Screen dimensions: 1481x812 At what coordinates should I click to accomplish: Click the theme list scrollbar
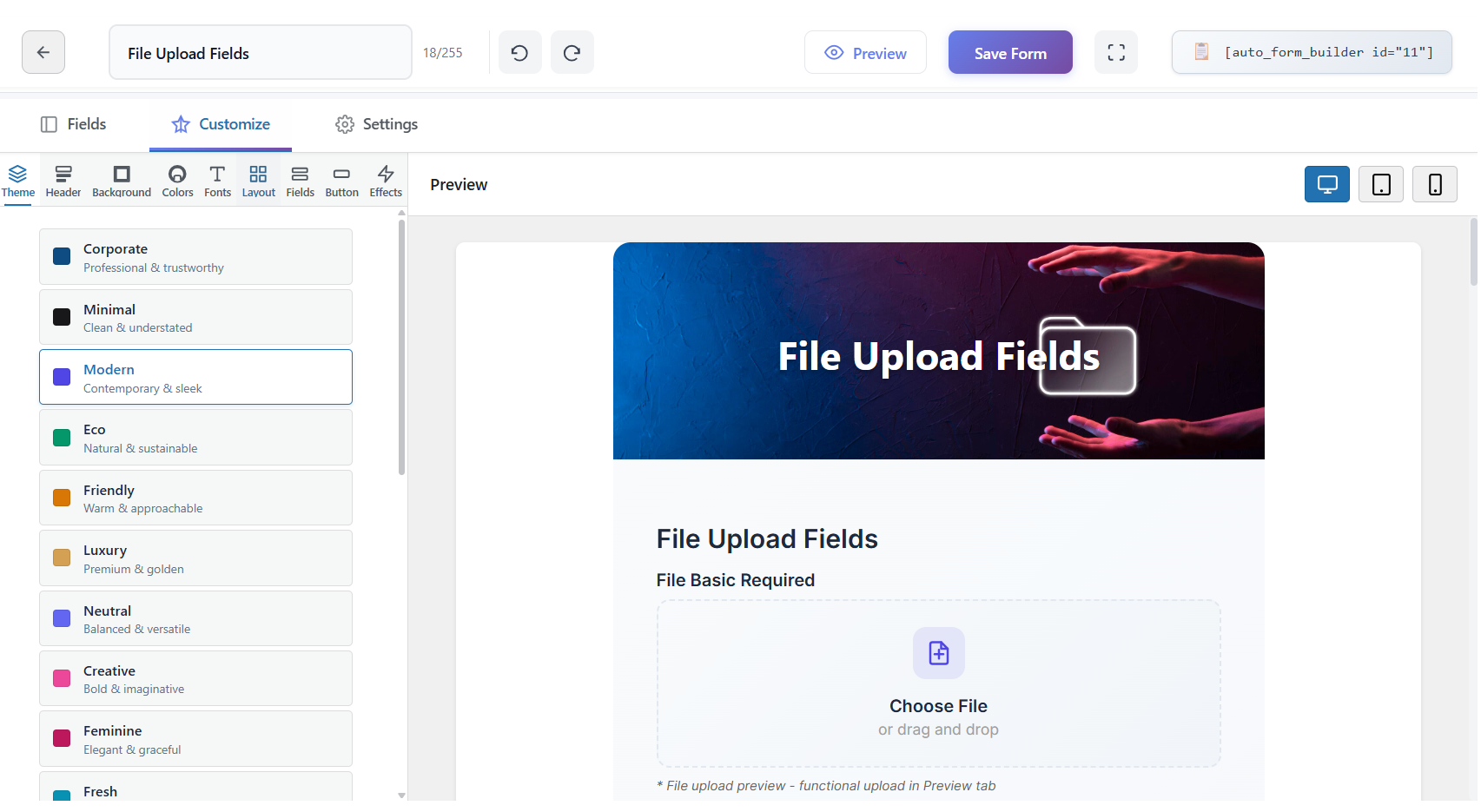tap(401, 347)
